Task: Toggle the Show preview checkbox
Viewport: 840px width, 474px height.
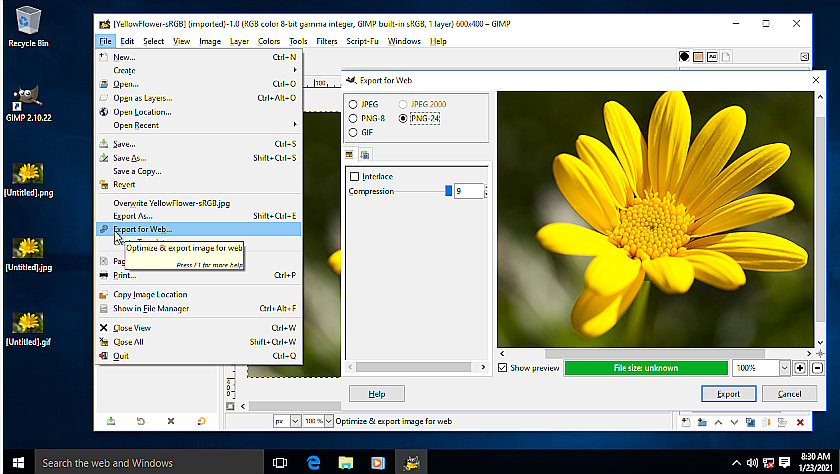Action: point(502,368)
